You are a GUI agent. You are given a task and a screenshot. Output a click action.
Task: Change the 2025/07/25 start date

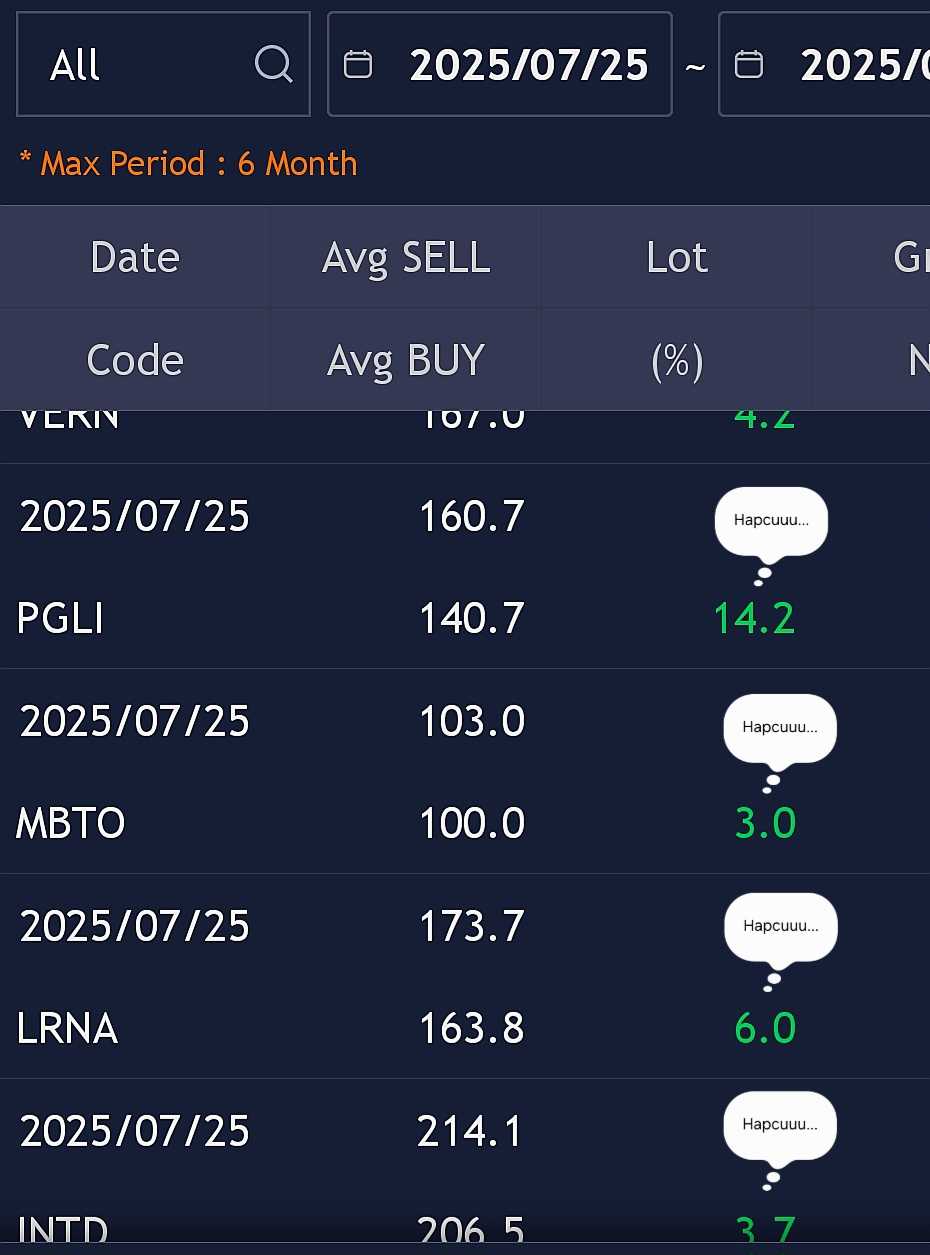[x=529, y=65]
